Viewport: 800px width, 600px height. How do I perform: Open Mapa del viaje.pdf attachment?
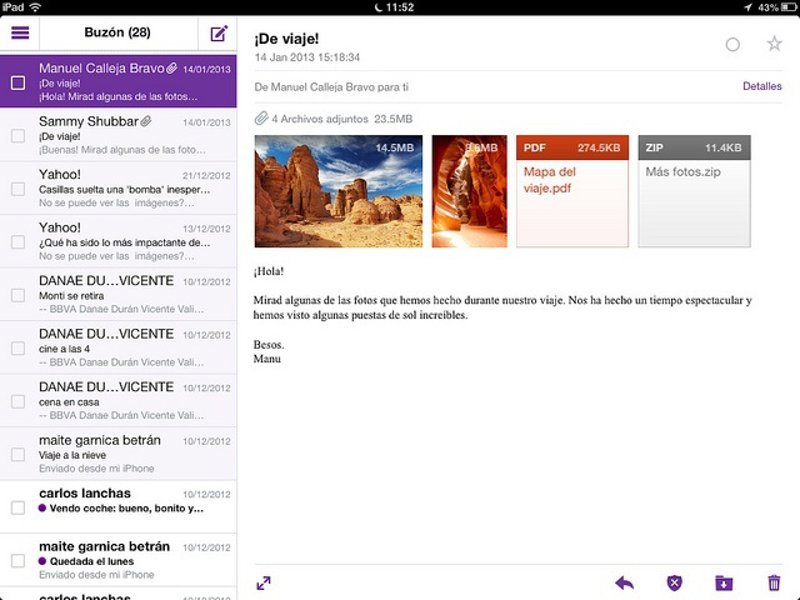pos(571,191)
